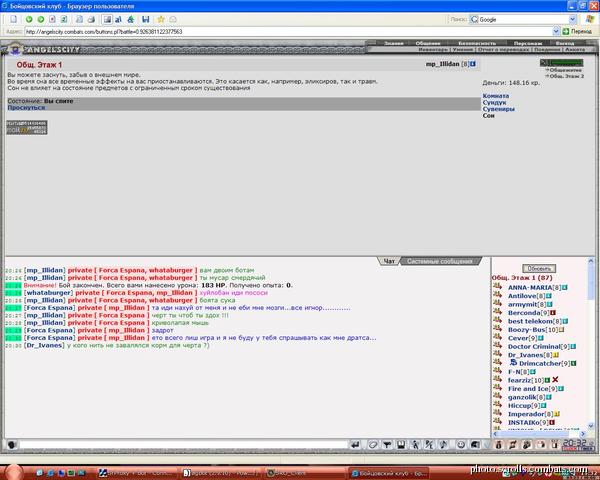Click the money bag icon in bottom toolbar
This screenshot has width=600, height=480.
click(x=498, y=445)
